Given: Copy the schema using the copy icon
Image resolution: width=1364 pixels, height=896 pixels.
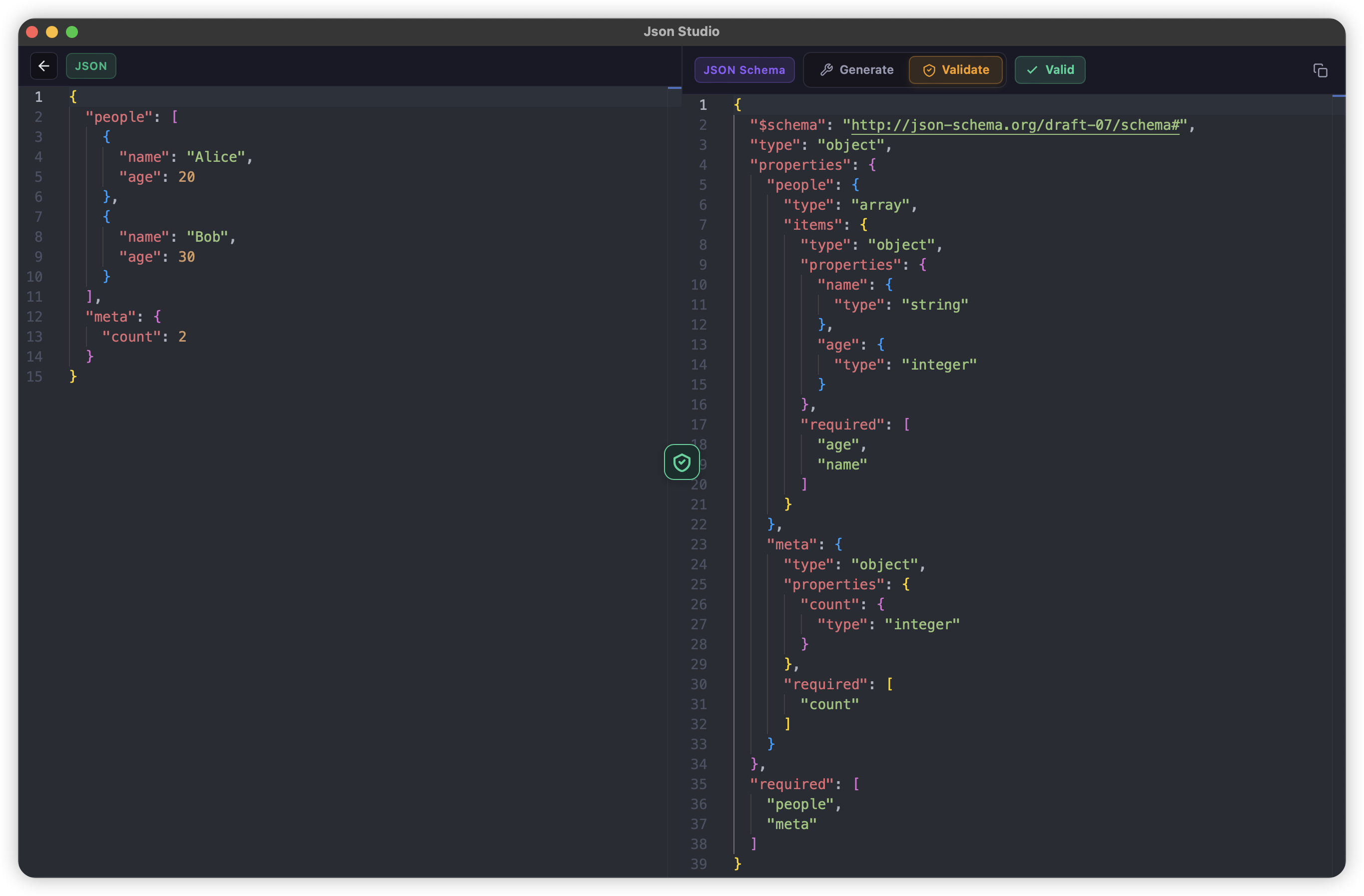Looking at the screenshot, I should (1321, 70).
